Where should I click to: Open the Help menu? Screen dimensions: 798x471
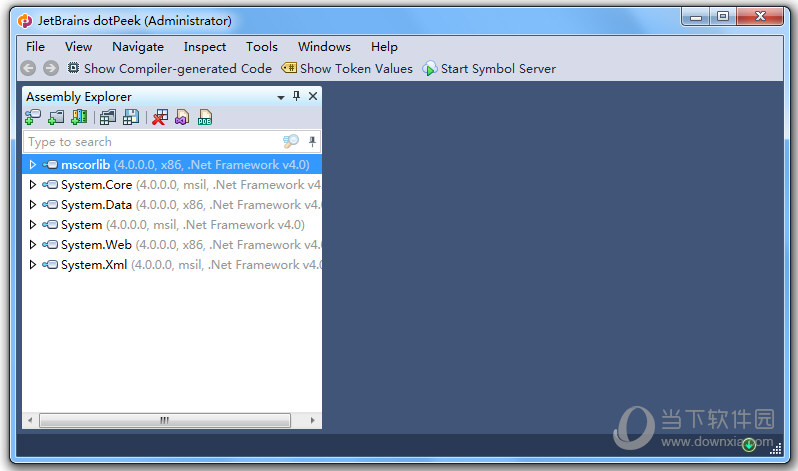point(384,47)
